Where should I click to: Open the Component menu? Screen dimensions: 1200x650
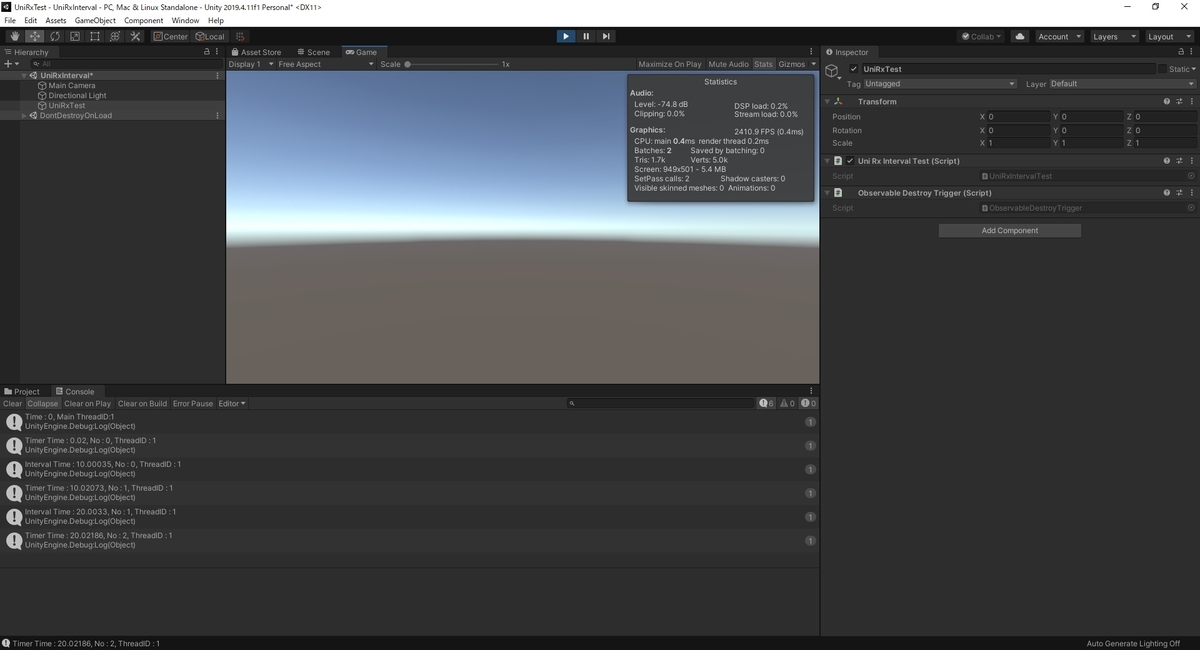point(144,20)
